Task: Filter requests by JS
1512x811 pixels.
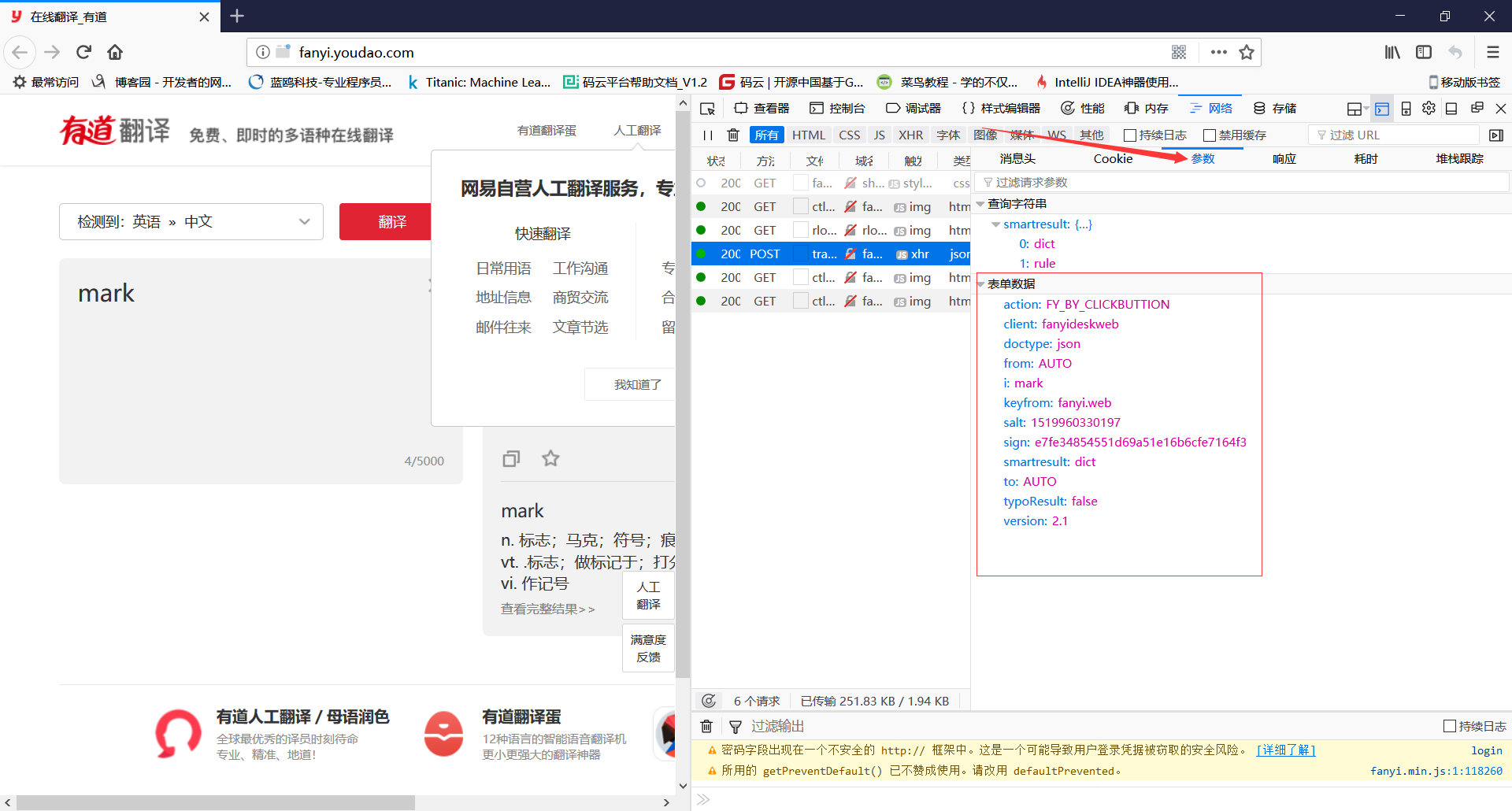Action: click(x=880, y=135)
